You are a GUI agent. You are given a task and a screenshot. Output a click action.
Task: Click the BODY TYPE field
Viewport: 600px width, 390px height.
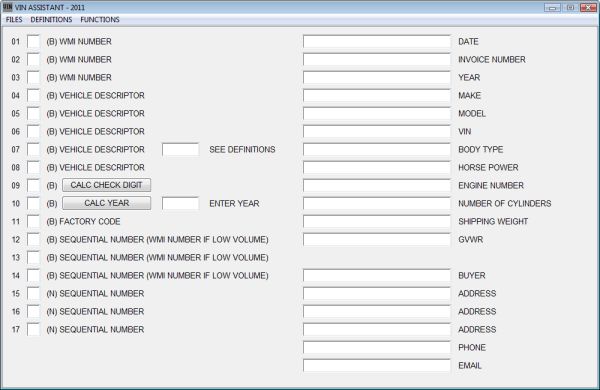(377, 149)
